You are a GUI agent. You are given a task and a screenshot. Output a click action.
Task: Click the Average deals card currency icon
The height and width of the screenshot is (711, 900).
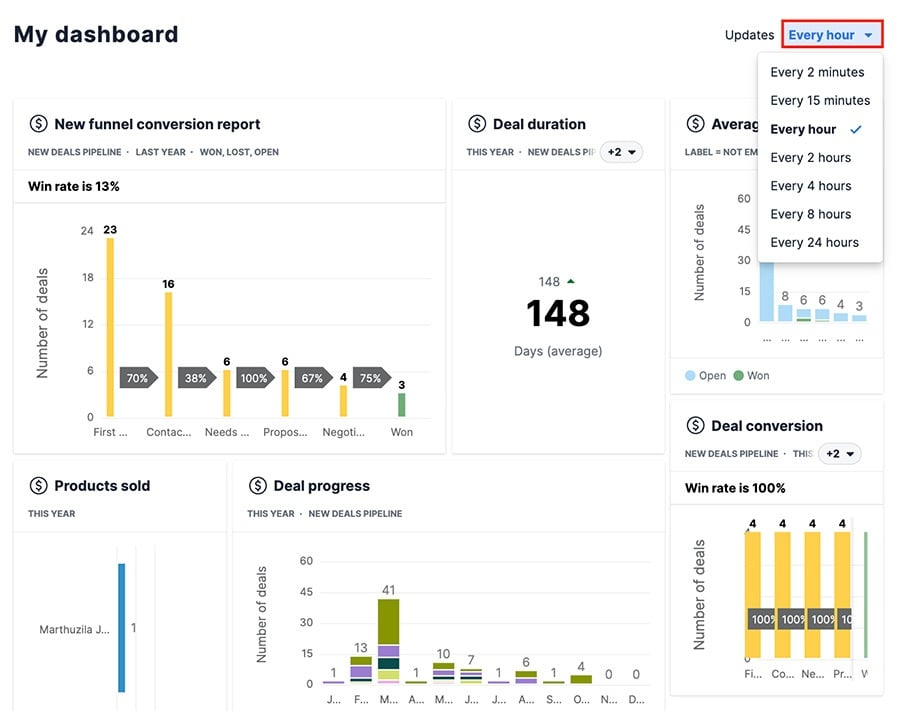coord(695,124)
